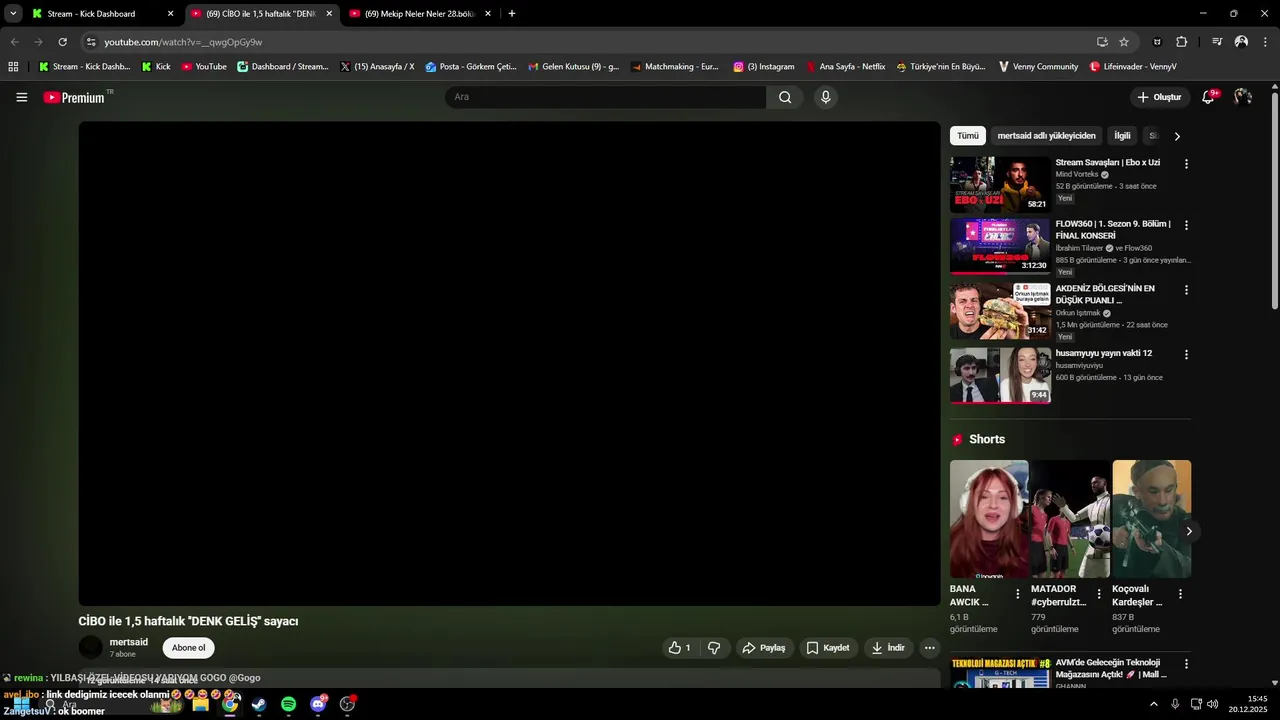This screenshot has width=1280, height=720.
Task: Open OBS Studio from the taskbar
Action: click(348, 704)
